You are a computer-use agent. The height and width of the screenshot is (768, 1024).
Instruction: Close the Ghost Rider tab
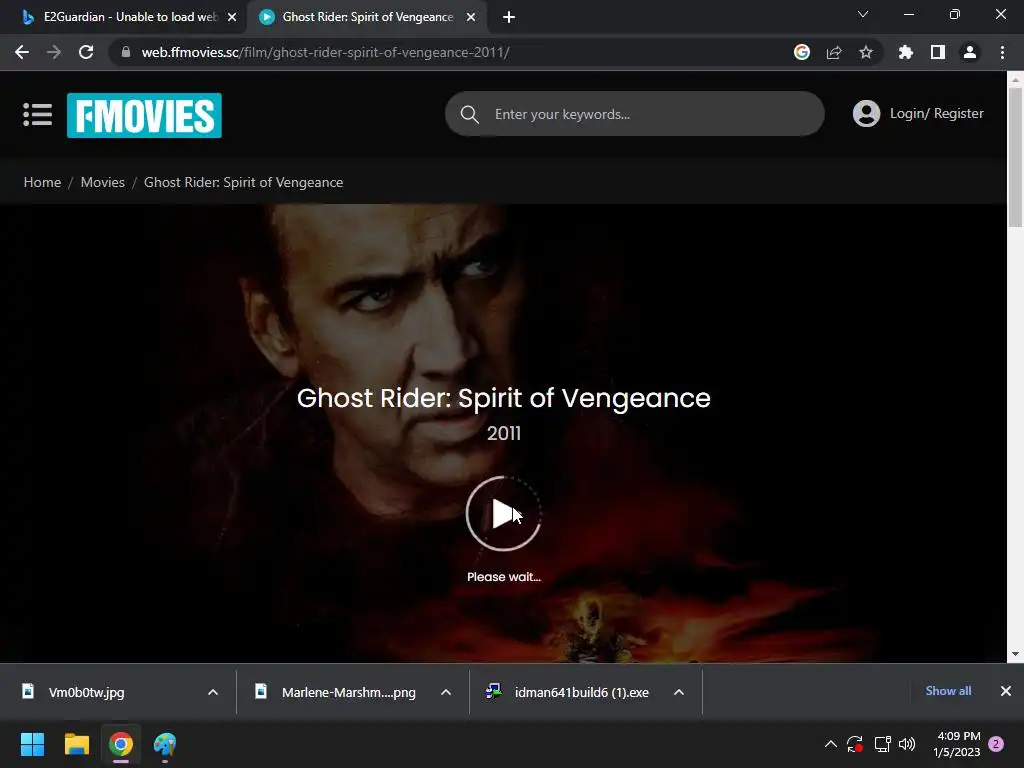[471, 17]
